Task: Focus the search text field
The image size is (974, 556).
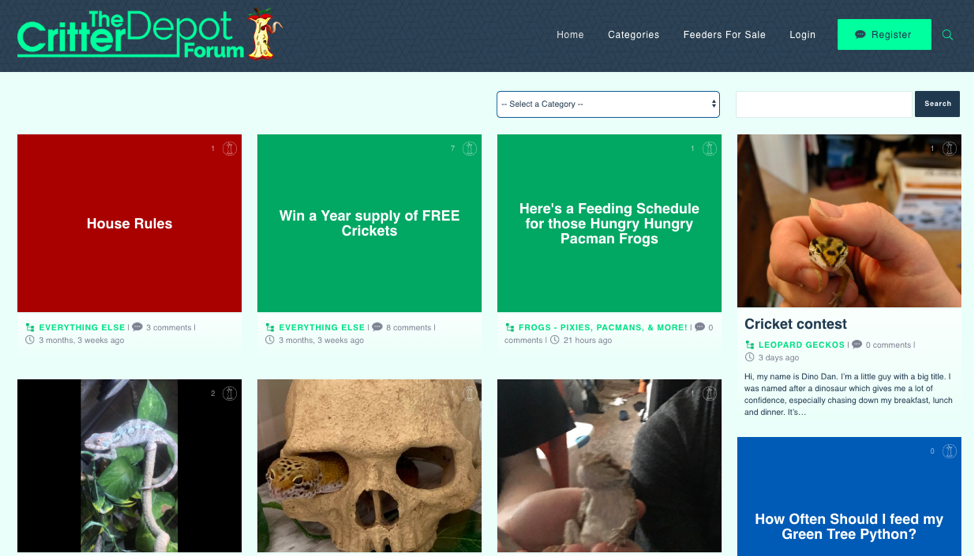Action: pos(824,104)
